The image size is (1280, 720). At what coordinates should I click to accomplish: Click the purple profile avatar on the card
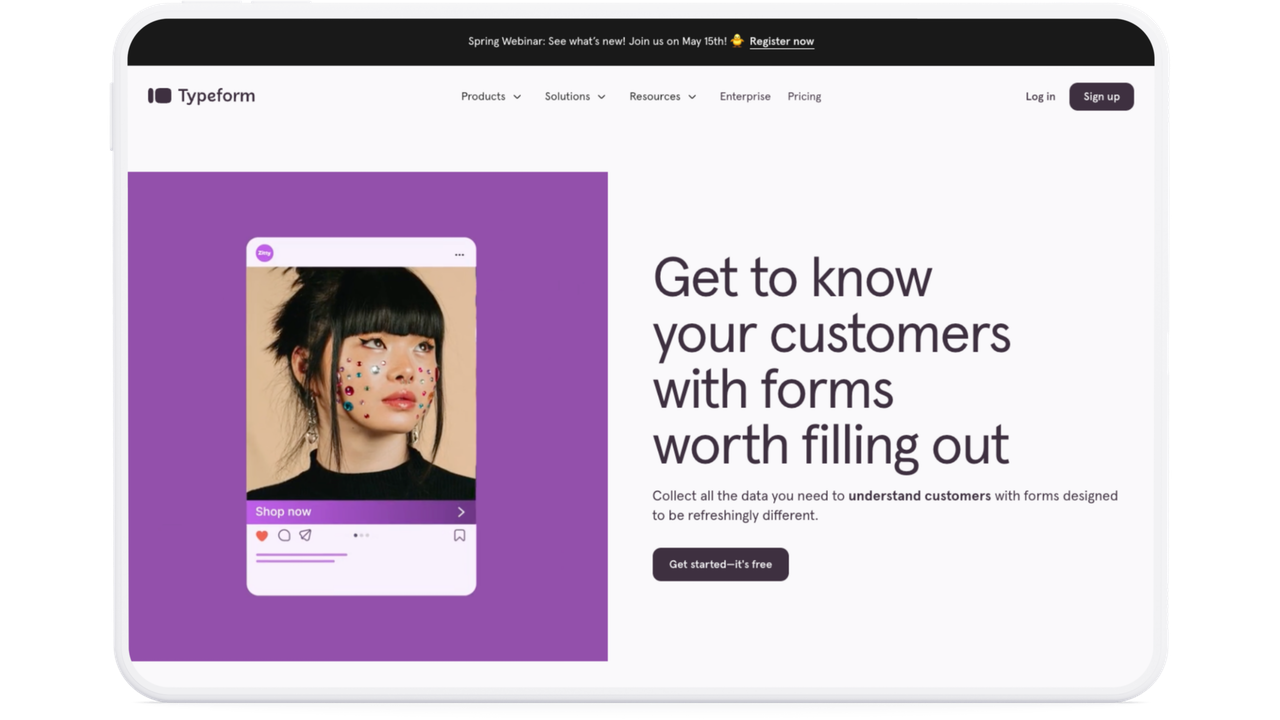(x=264, y=253)
